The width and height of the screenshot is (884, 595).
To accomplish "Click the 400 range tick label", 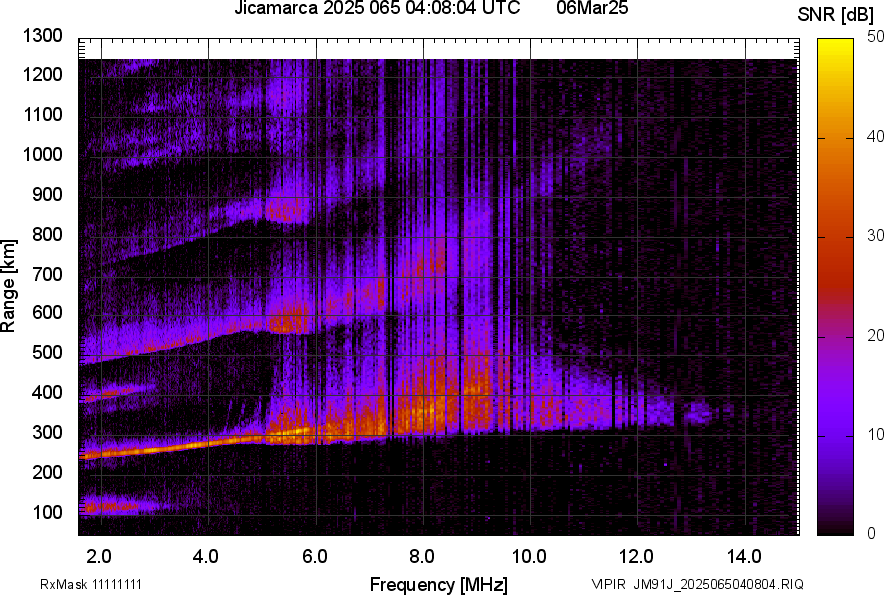I will [45, 393].
